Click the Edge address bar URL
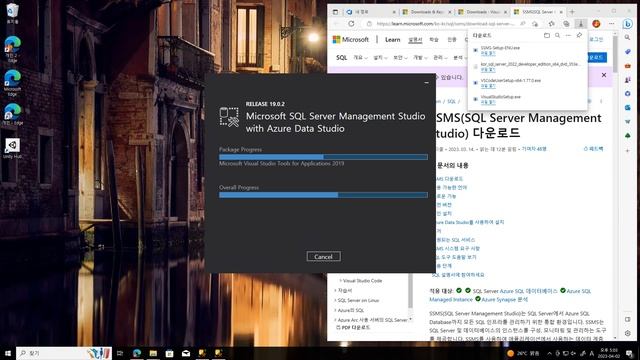 tap(445, 24)
